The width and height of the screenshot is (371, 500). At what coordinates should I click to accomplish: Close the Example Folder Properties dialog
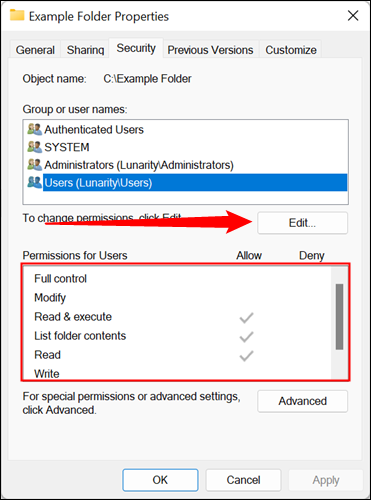353,16
